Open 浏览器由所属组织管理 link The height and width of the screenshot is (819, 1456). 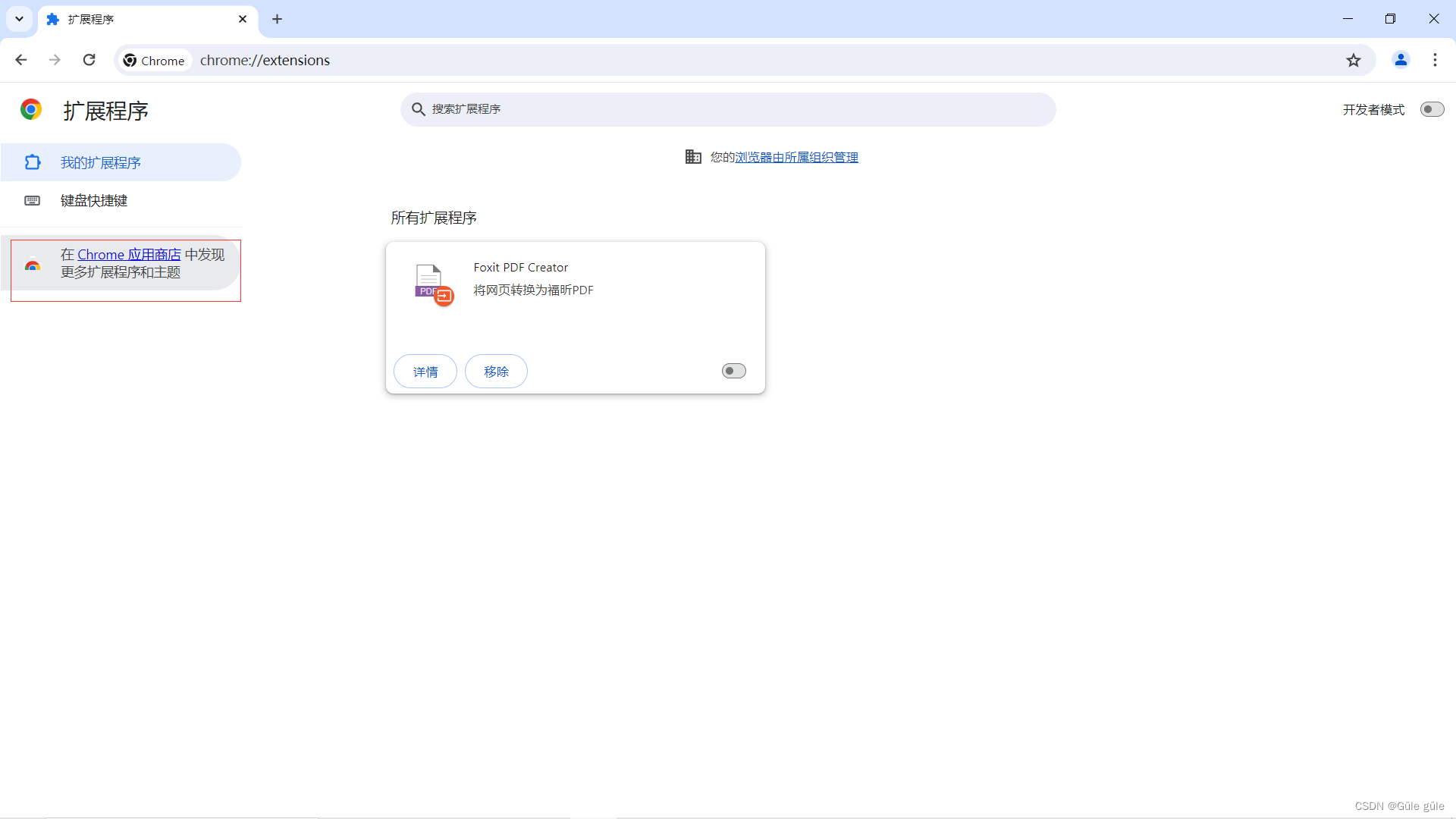(x=796, y=157)
